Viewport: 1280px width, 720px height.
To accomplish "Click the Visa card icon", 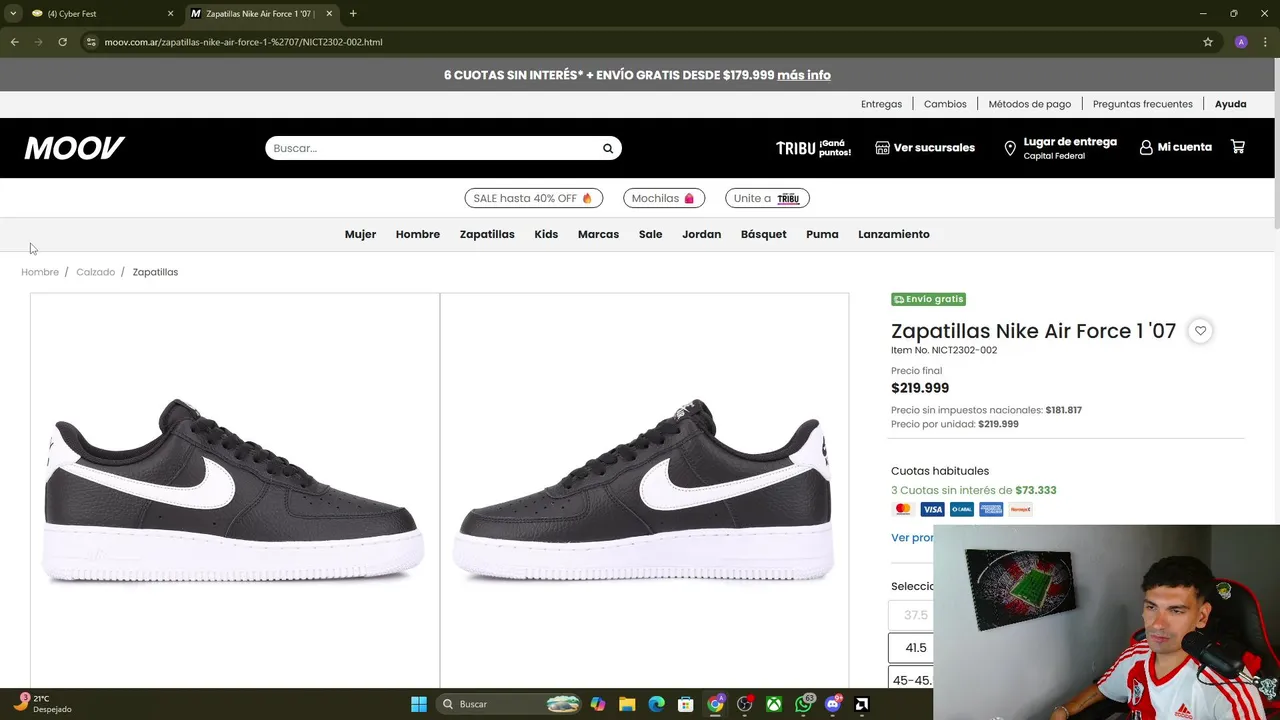I will pyautogui.click(x=932, y=509).
